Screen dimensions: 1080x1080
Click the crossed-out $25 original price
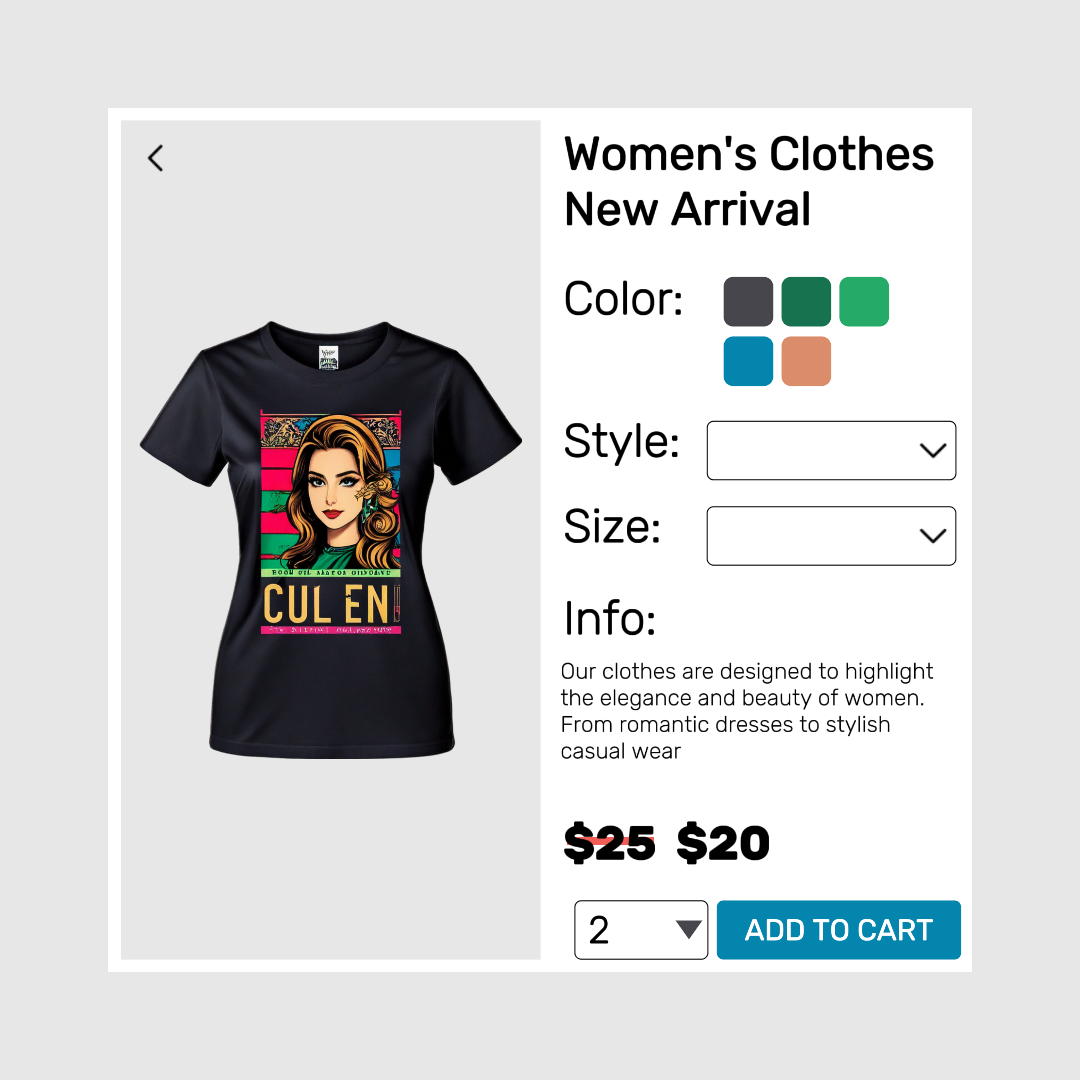(x=609, y=844)
